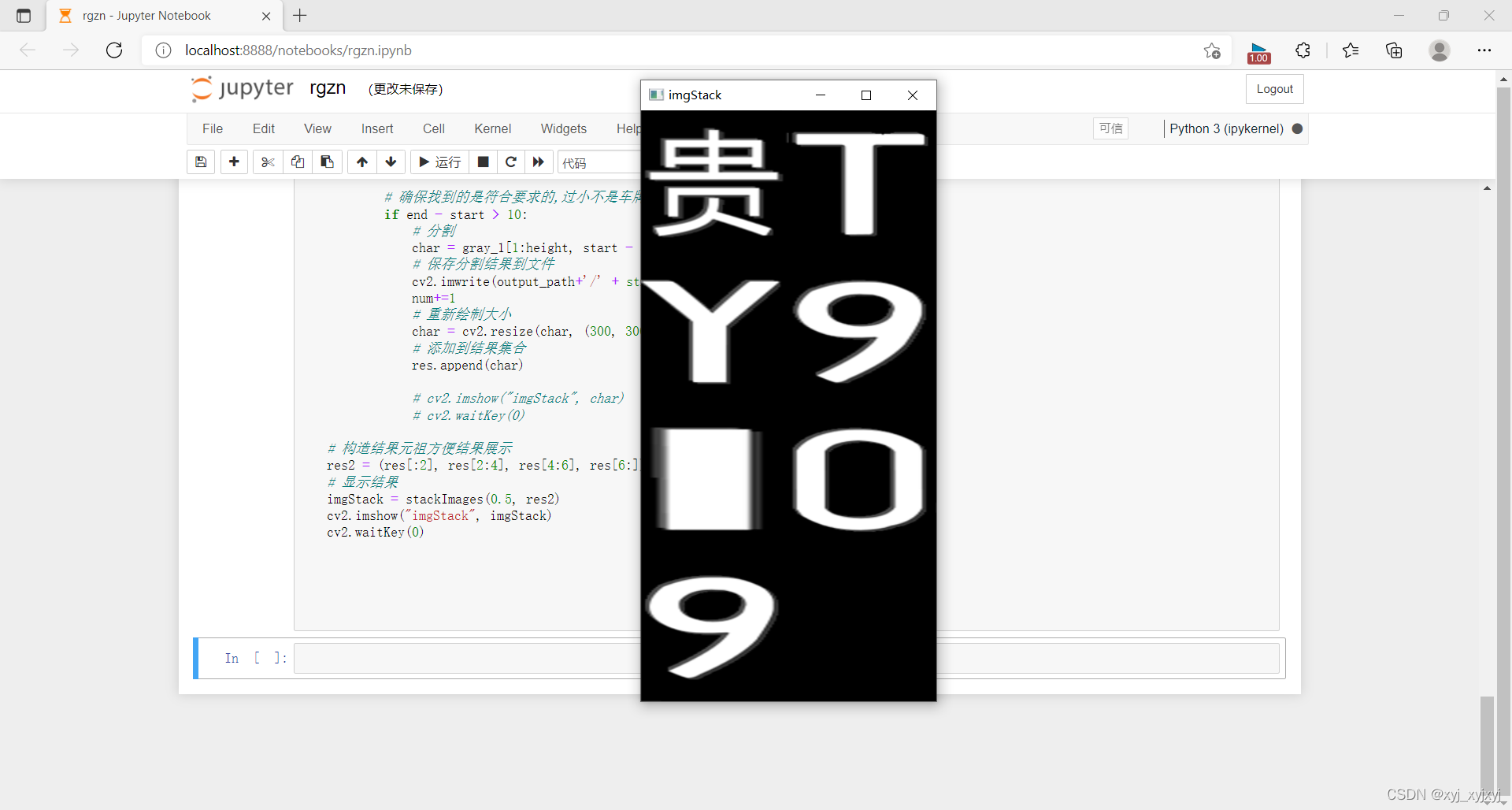
Task: Cut selected cells with the scissors icon
Action: 268,162
